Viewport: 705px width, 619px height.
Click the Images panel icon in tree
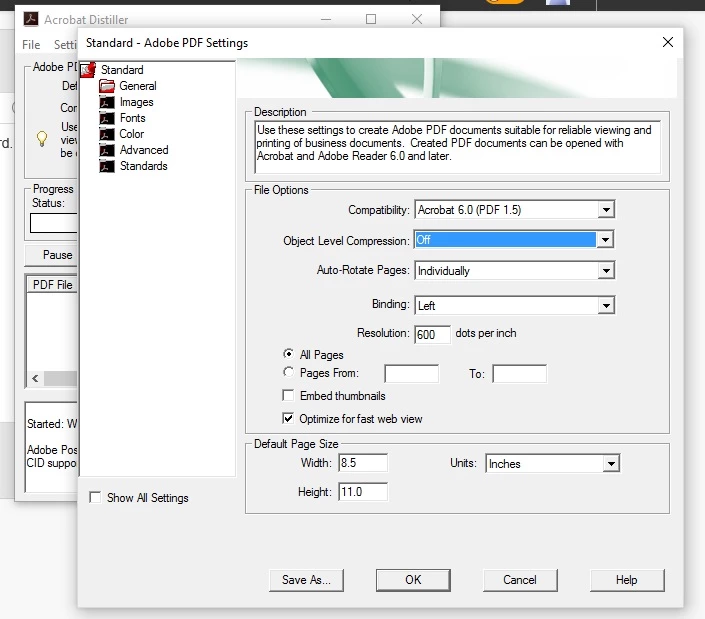point(107,102)
